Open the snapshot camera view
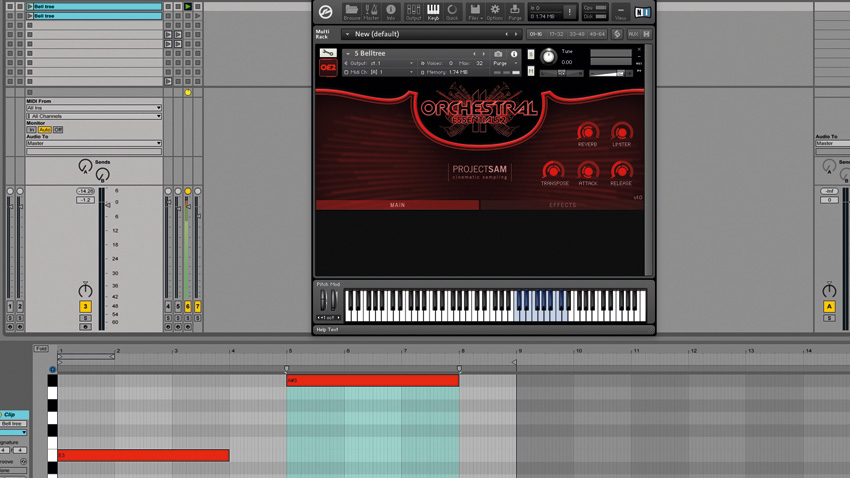Image resolution: width=850 pixels, height=478 pixels. coord(498,54)
